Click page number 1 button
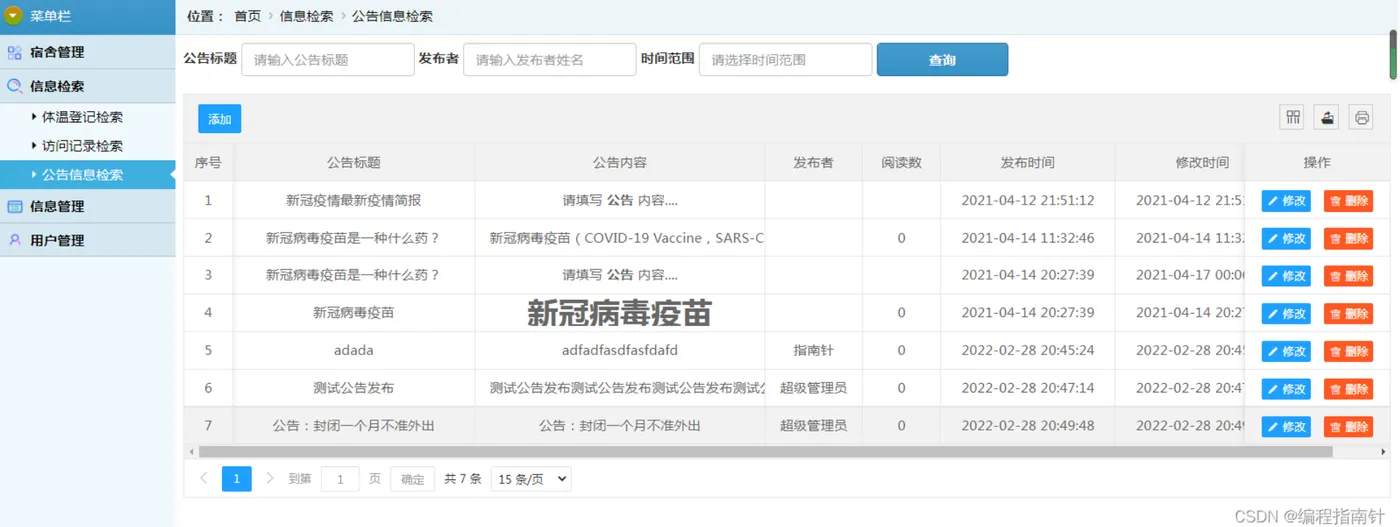Image resolution: width=1400 pixels, height=527 pixels. pyautogui.click(x=236, y=479)
